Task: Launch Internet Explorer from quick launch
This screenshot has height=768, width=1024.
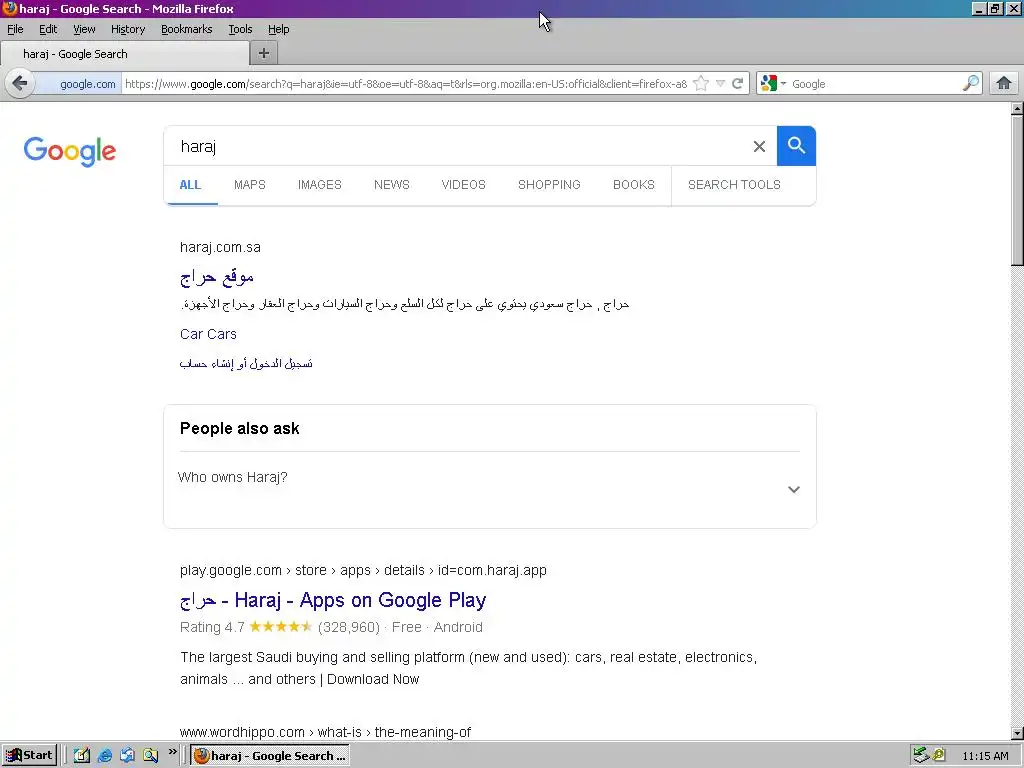Action: [x=104, y=756]
